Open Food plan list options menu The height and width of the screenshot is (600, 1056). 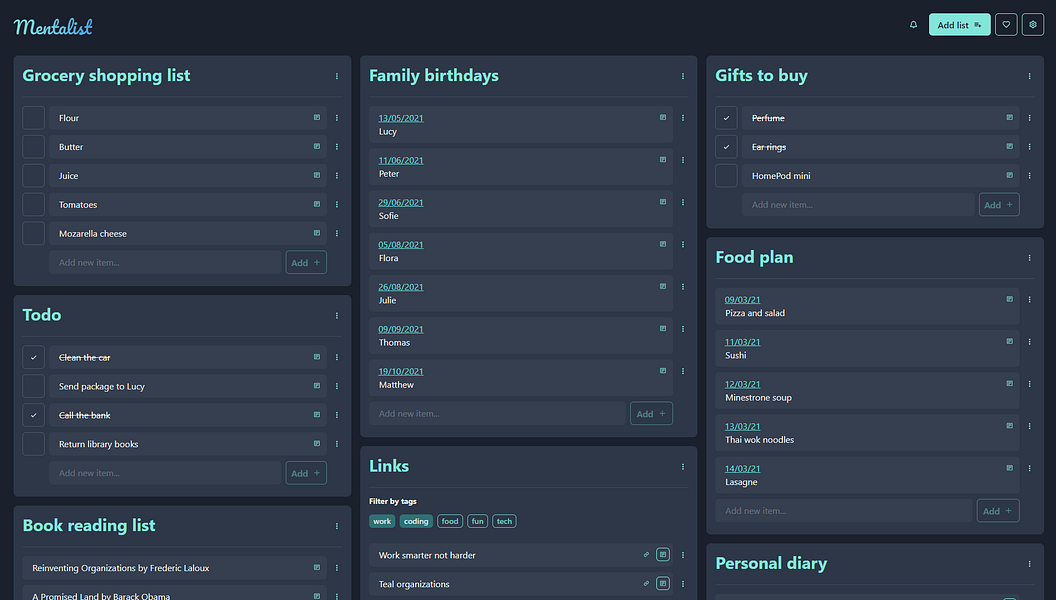pyautogui.click(x=1029, y=258)
